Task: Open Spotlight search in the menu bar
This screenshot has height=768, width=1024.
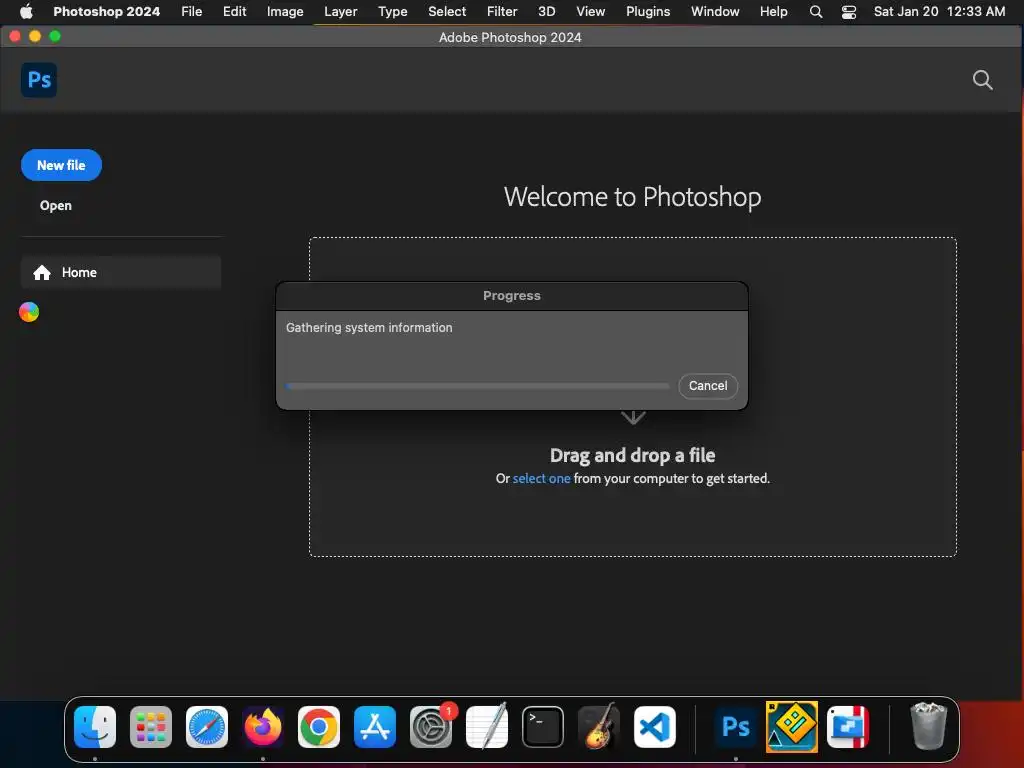Action: (816, 11)
